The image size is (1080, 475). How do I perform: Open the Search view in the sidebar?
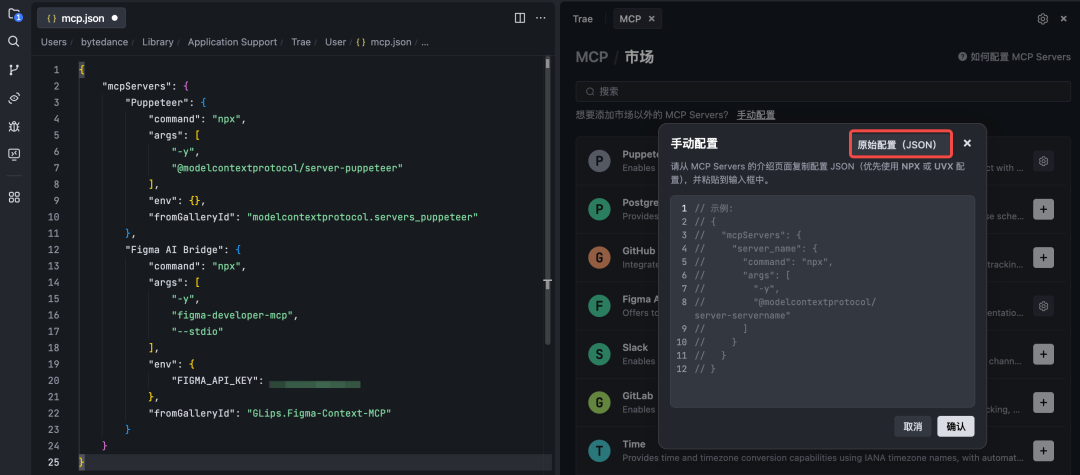tap(14, 42)
